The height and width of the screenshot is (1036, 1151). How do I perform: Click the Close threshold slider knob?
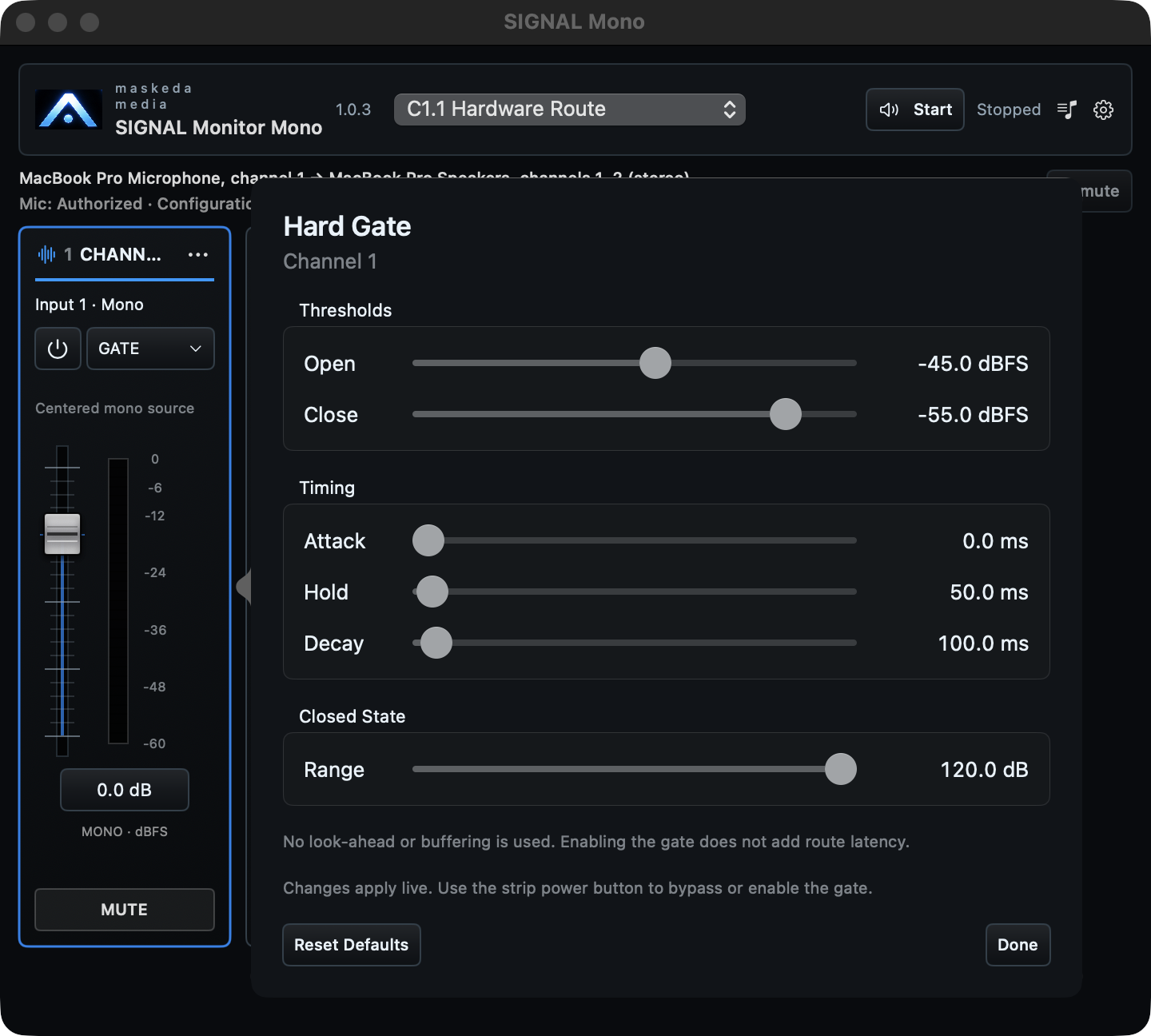click(x=786, y=414)
